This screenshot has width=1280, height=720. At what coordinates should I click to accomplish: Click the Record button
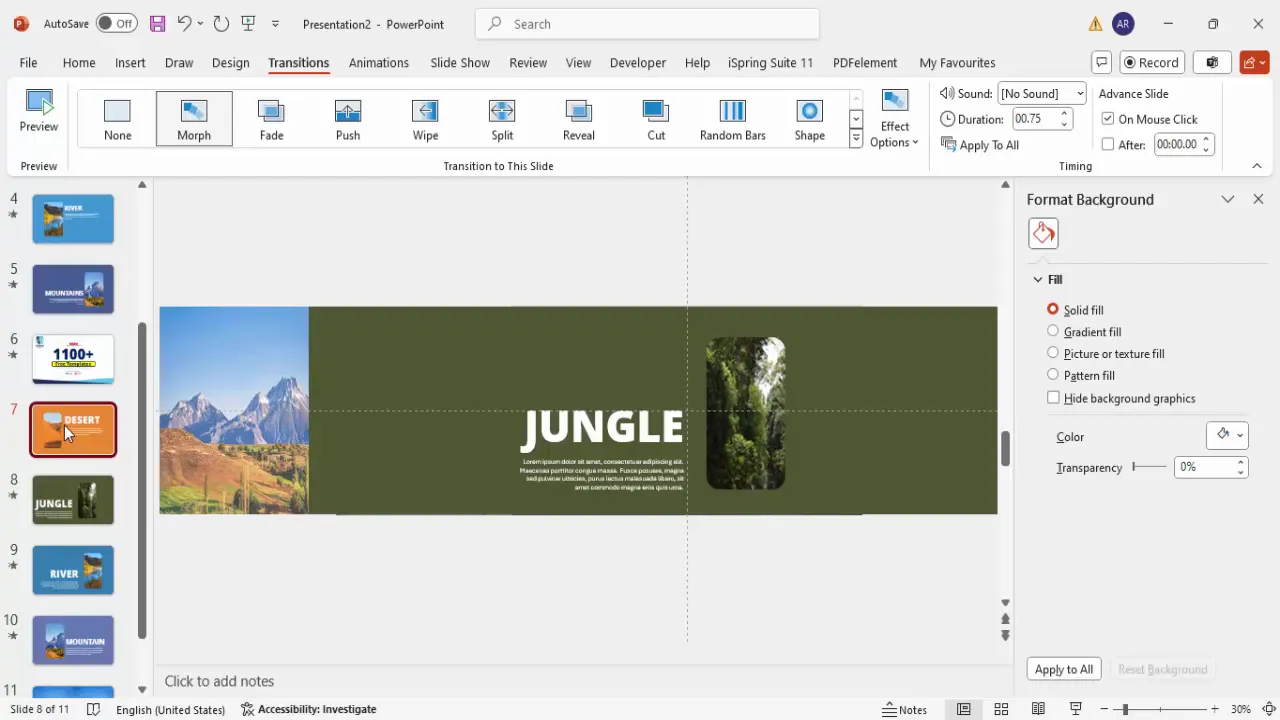point(1151,62)
